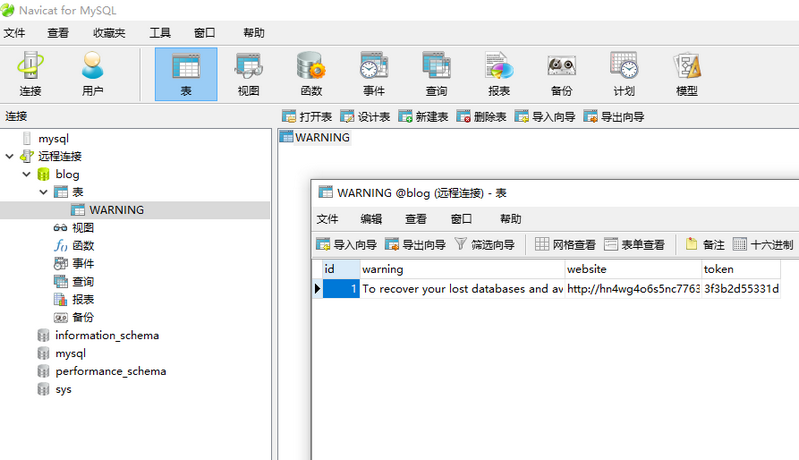Select the mysql connection in tree

pos(53,139)
